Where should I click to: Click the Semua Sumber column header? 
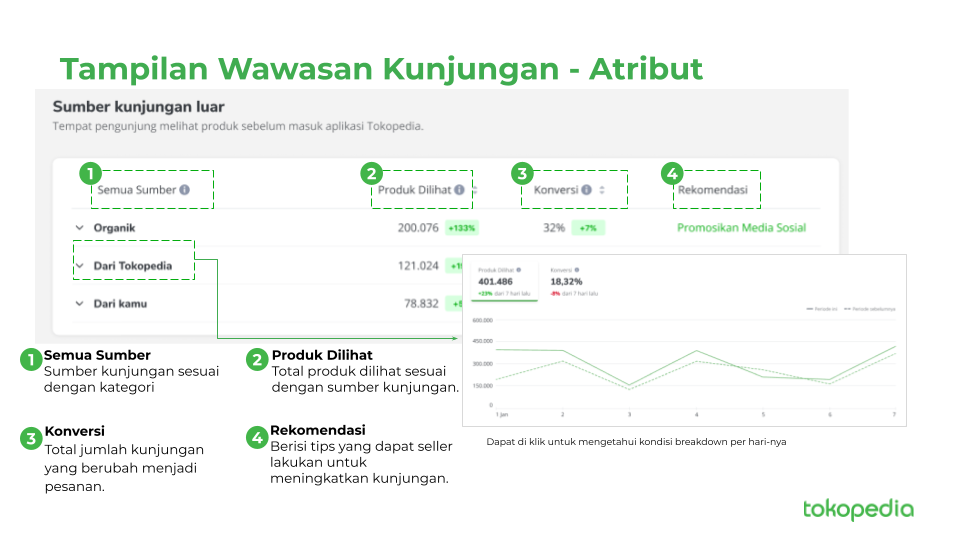pos(137,190)
